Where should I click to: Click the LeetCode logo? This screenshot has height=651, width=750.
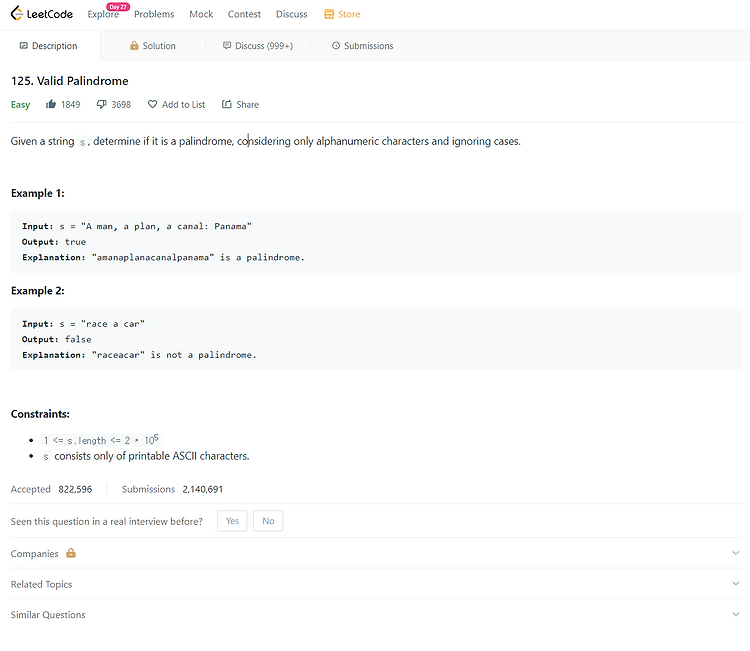click(42, 13)
